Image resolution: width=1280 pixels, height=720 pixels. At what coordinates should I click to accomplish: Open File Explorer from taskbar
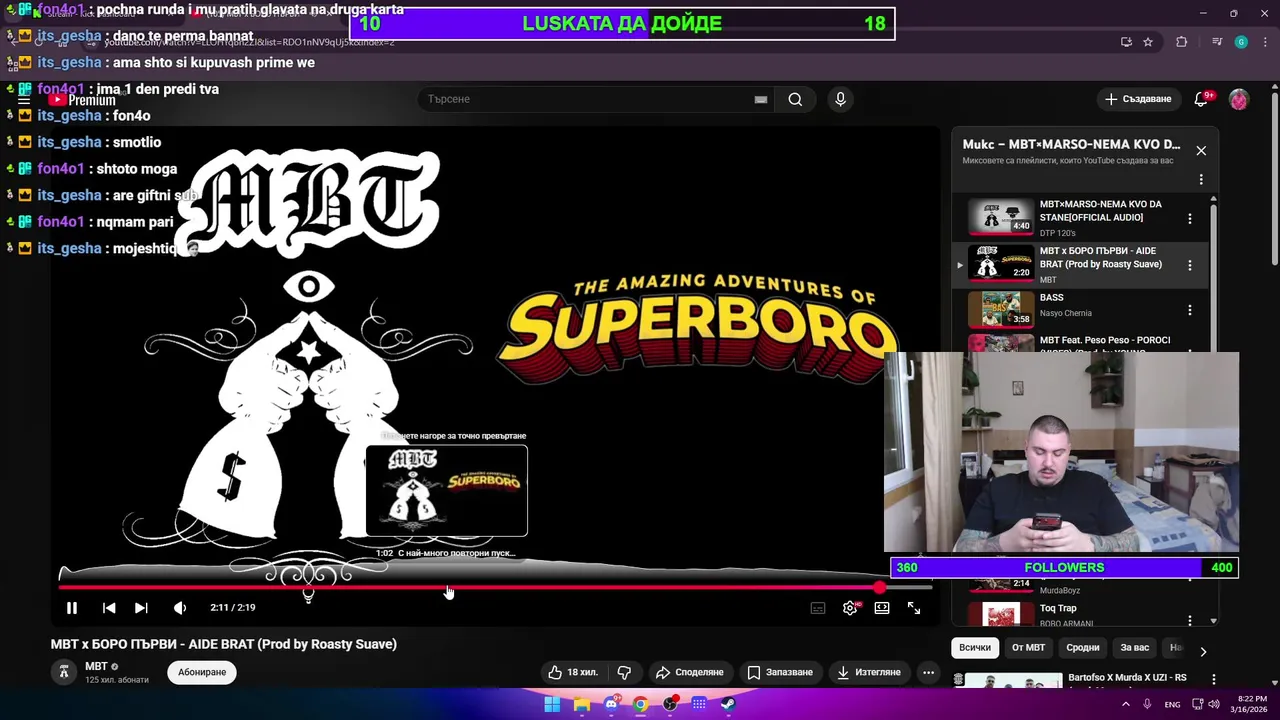pyautogui.click(x=581, y=704)
